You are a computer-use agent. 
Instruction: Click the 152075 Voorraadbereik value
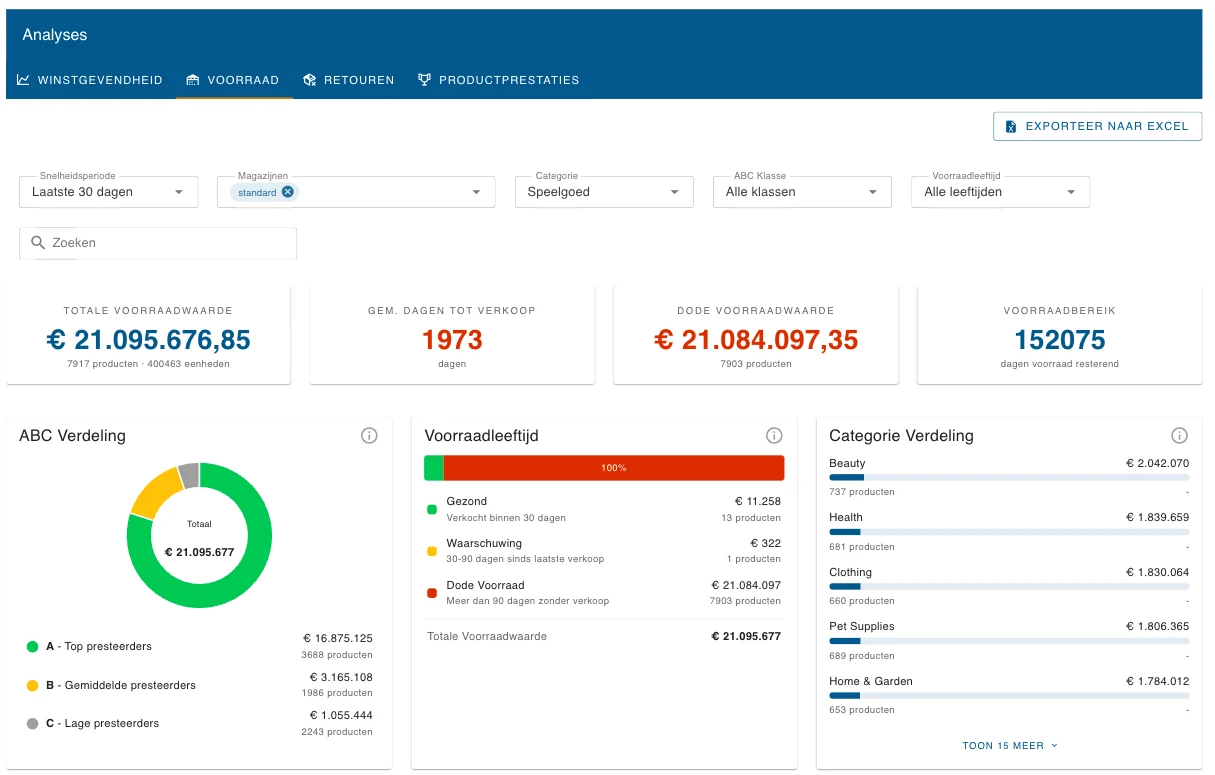tap(1060, 340)
